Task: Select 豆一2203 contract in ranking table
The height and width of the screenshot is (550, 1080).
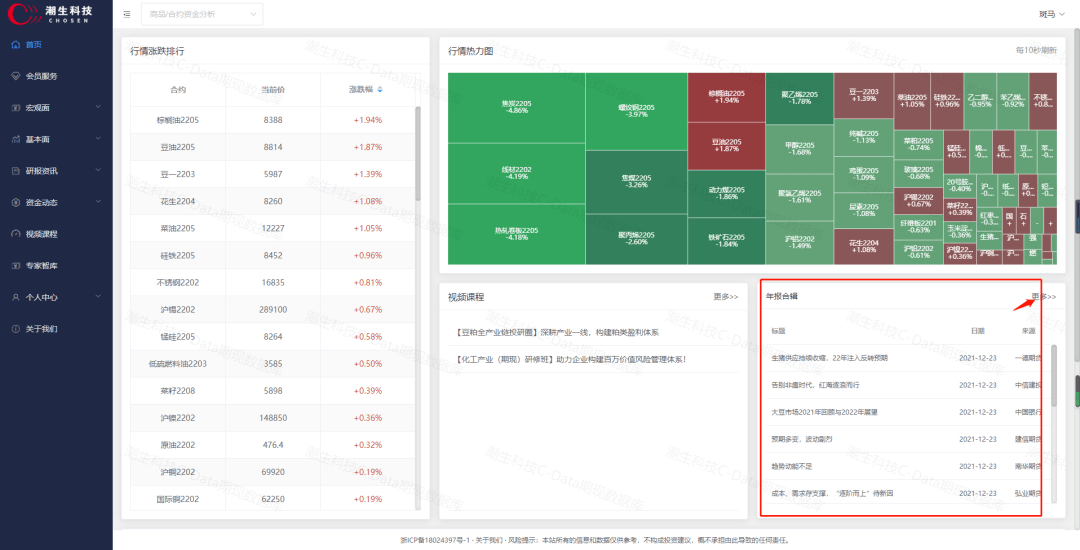Action: coord(178,174)
